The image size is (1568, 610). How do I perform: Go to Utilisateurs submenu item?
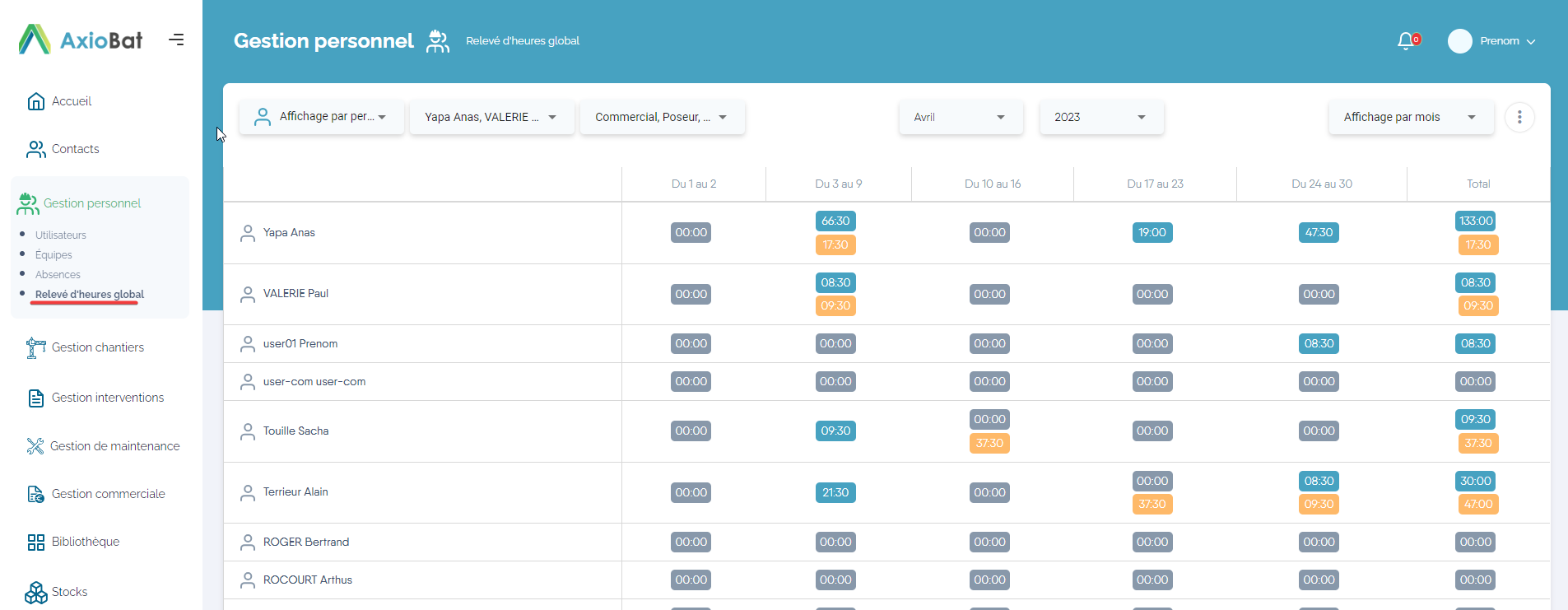pyautogui.click(x=60, y=235)
